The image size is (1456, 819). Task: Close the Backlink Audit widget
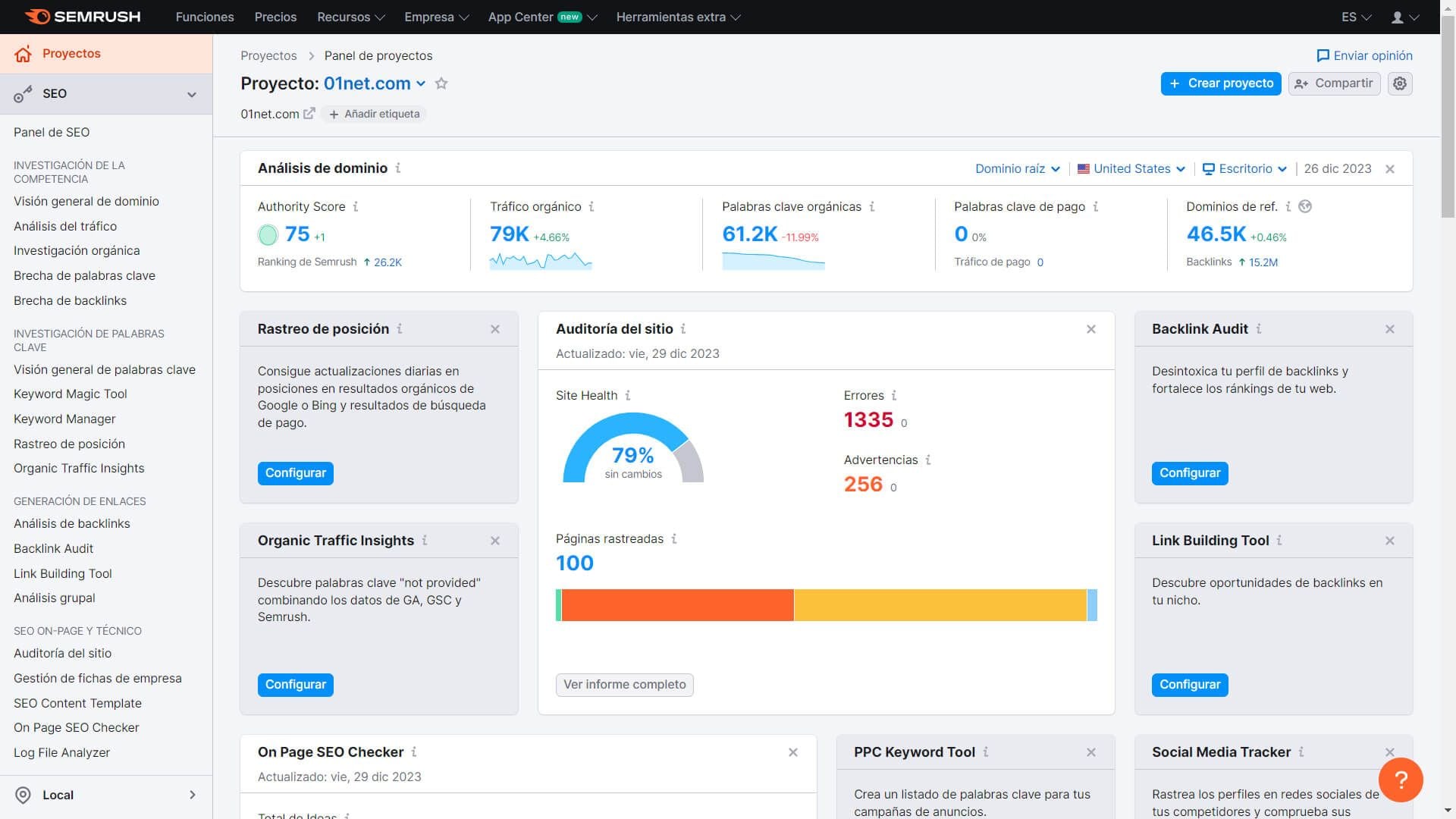pos(1390,329)
